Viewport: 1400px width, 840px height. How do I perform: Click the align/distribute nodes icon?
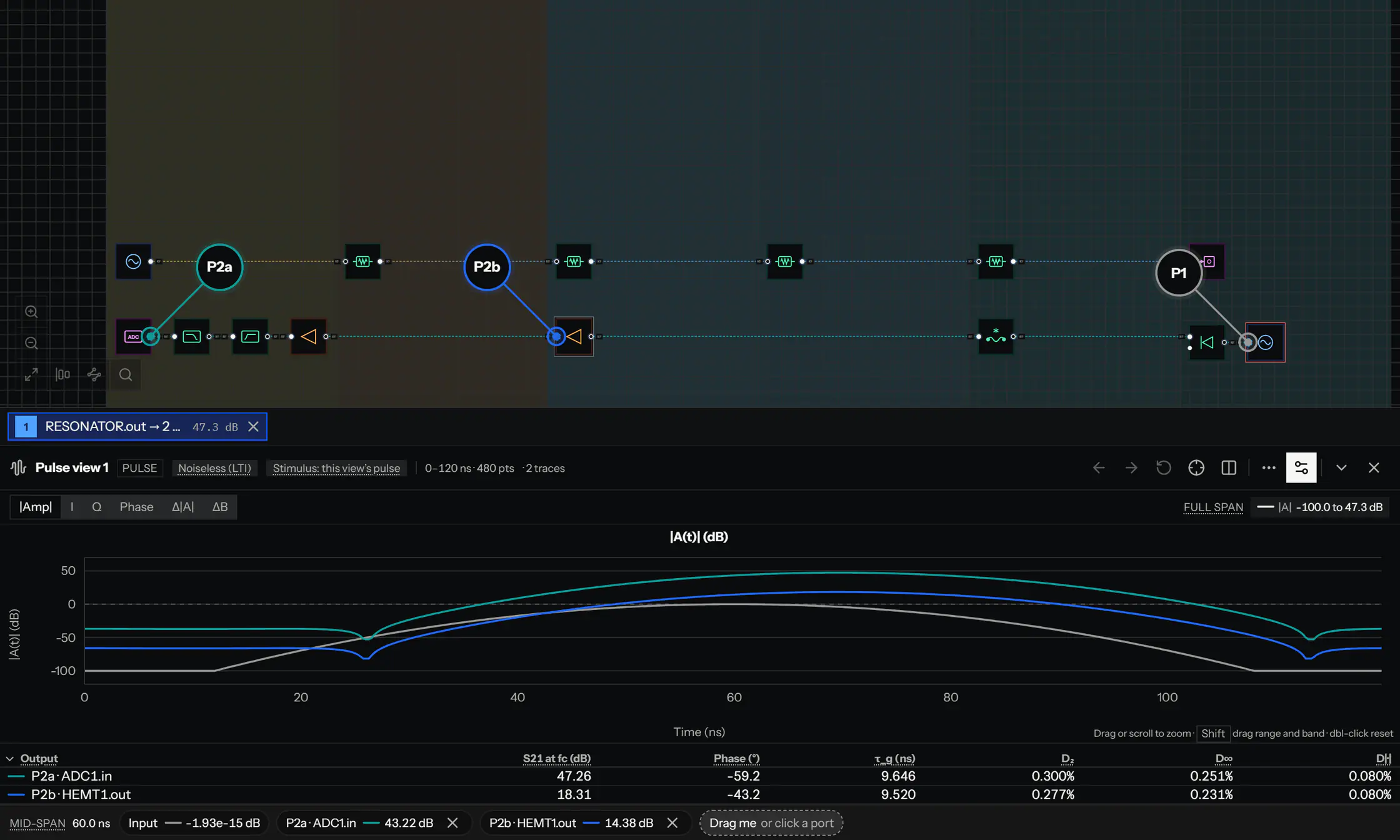coord(62,374)
